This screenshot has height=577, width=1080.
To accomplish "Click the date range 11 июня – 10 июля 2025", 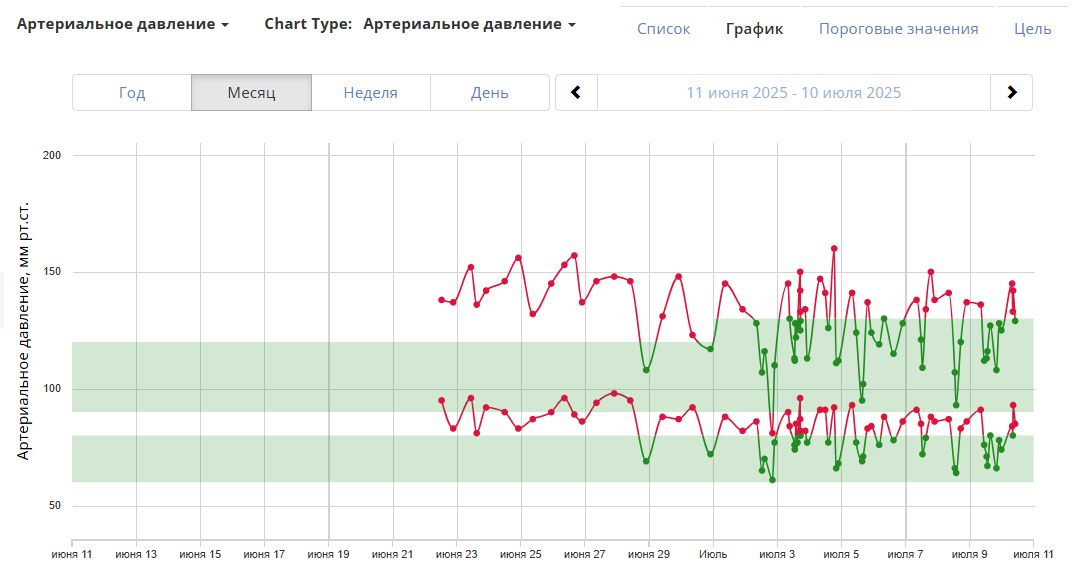I will 793,93.
